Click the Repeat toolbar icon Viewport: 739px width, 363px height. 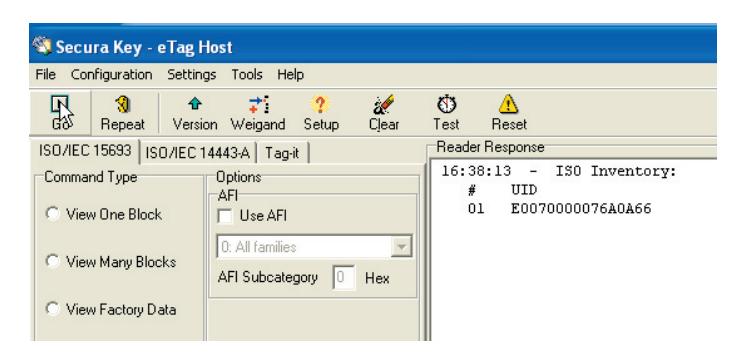coord(123,113)
